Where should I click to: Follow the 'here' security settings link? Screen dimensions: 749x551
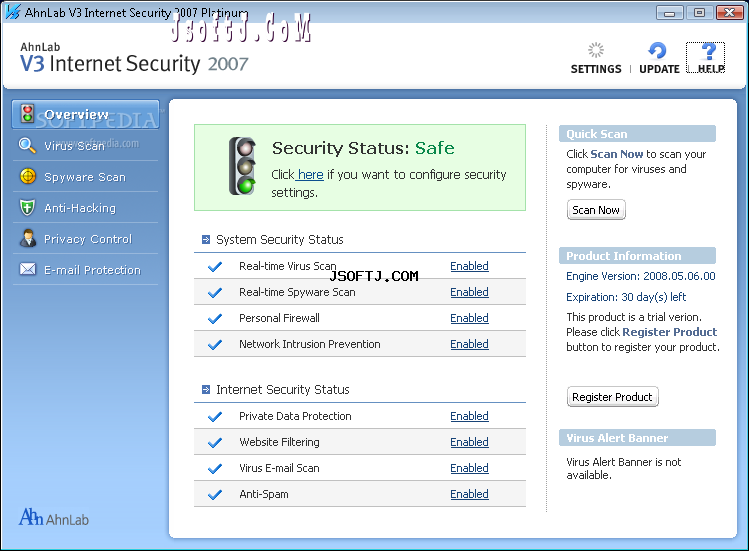click(310, 174)
